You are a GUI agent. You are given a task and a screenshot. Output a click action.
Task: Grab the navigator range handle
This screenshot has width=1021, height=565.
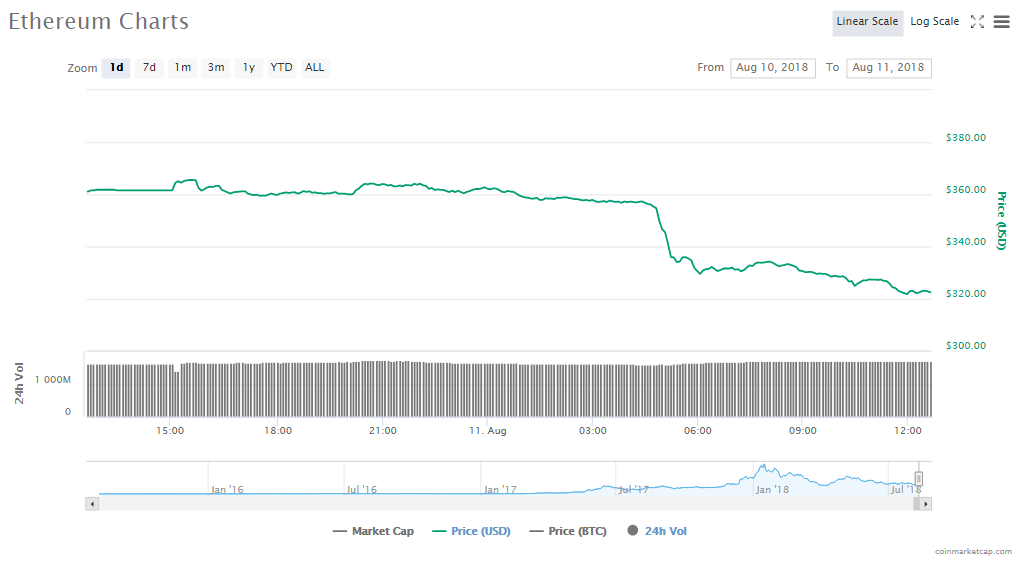919,479
